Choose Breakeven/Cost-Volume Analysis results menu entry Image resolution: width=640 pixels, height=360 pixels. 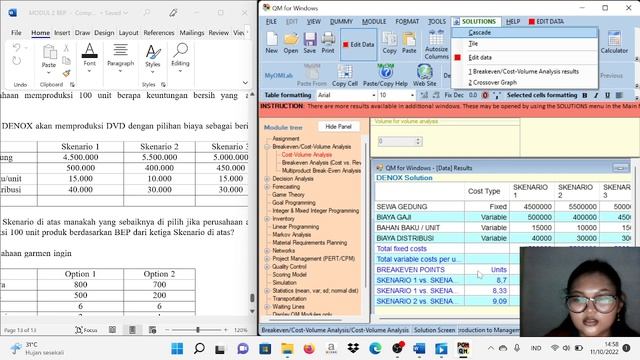pyautogui.click(x=525, y=71)
